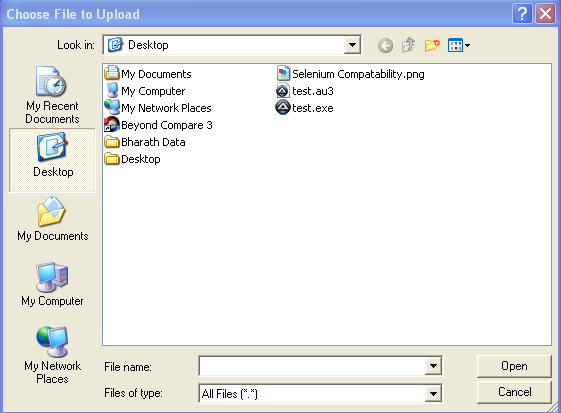Open the View menu icon dropdown

point(459,45)
